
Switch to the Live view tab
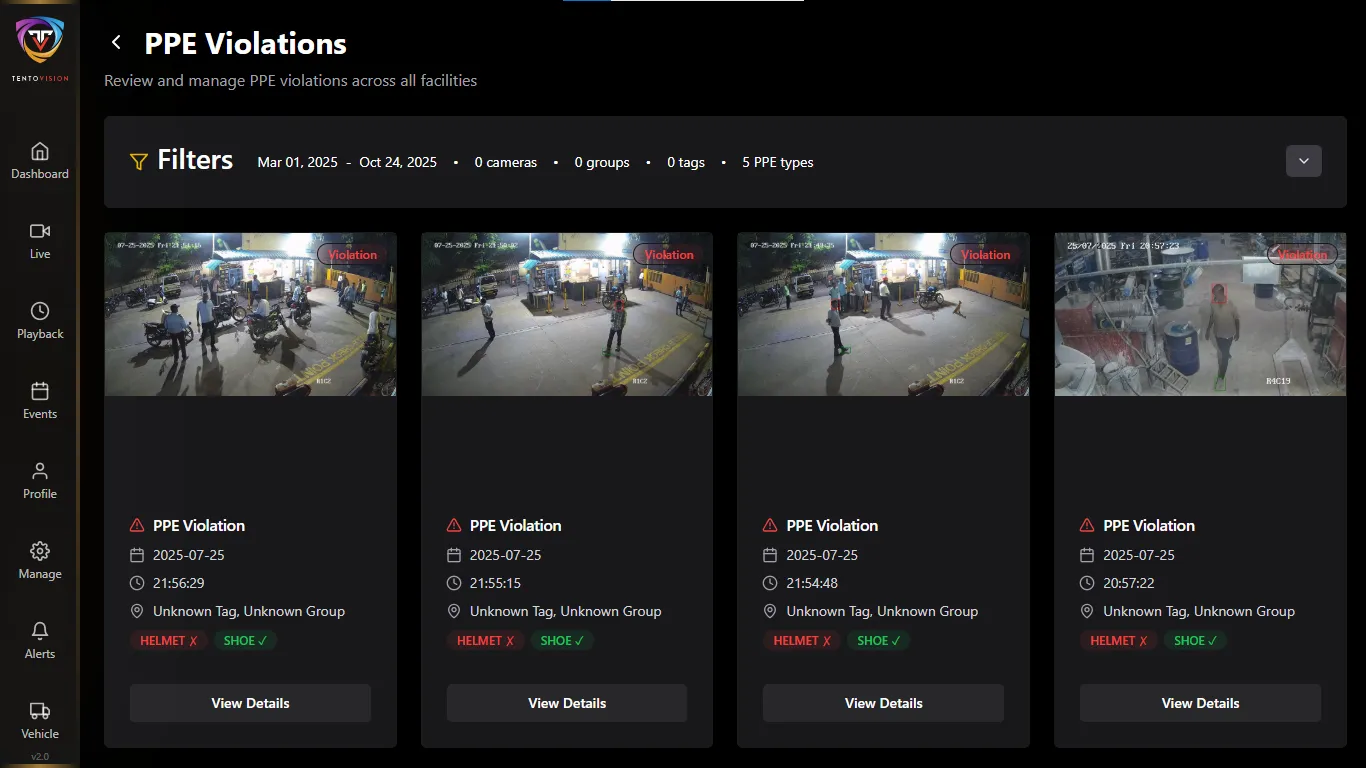coord(40,240)
